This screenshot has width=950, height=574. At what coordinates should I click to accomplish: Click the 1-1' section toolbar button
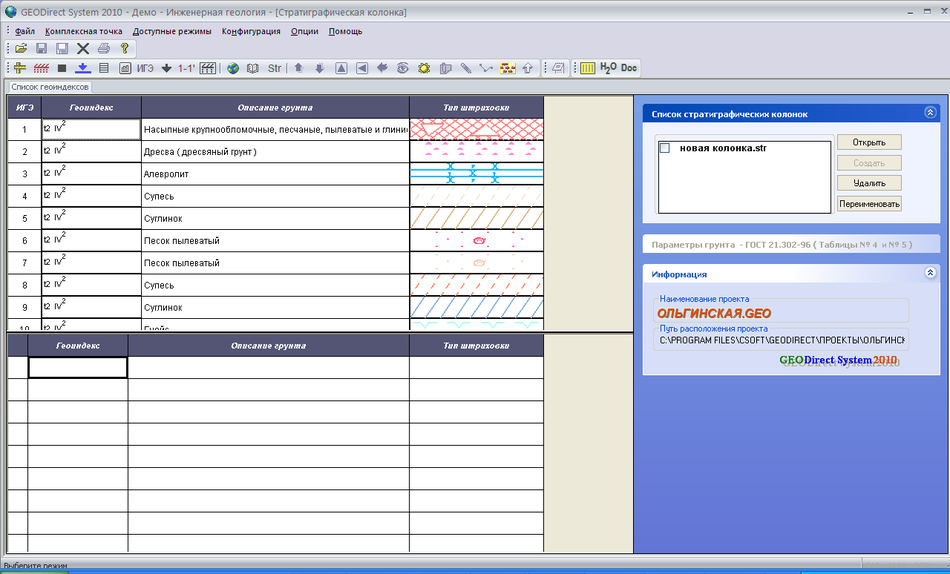[x=186, y=68]
